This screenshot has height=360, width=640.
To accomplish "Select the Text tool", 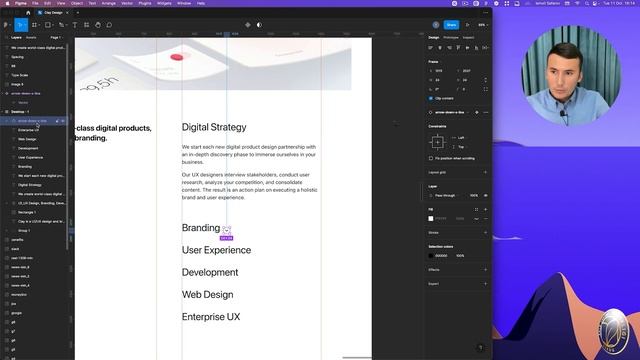I will [x=75, y=25].
